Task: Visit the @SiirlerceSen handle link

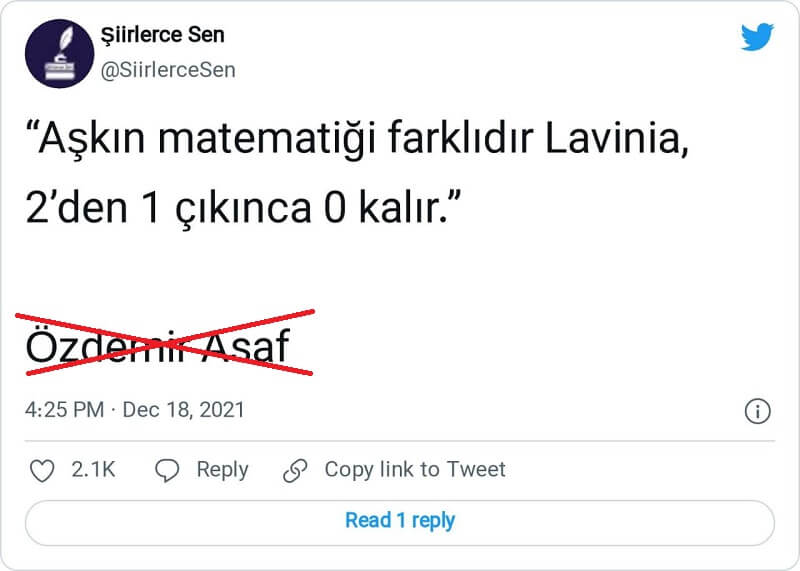Action: (168, 71)
